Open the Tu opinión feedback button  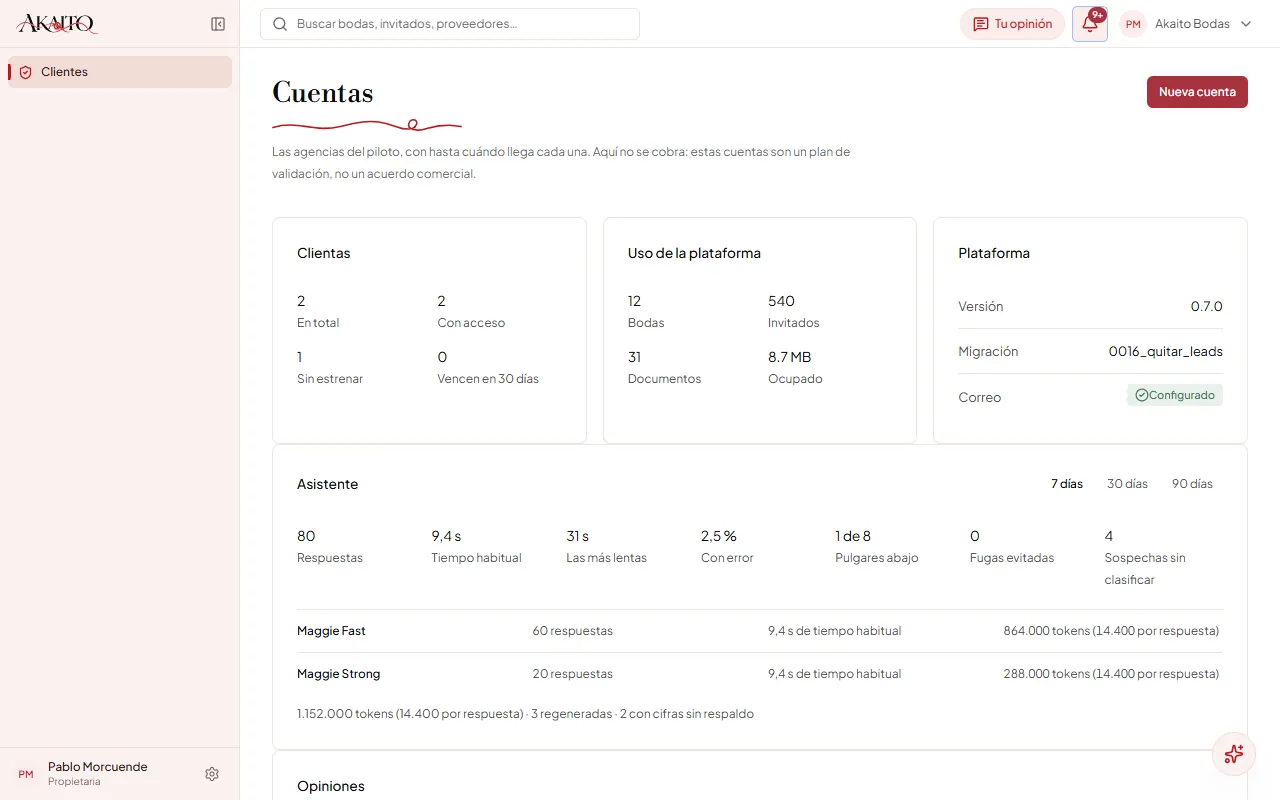tap(1012, 24)
